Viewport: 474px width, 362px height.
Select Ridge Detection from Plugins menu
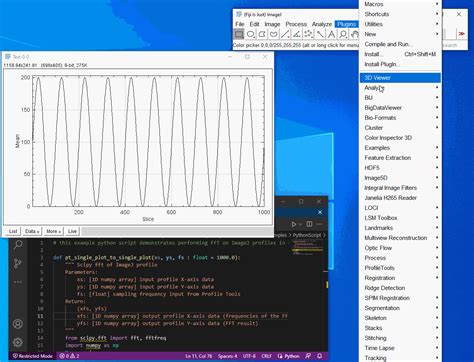(x=400, y=288)
